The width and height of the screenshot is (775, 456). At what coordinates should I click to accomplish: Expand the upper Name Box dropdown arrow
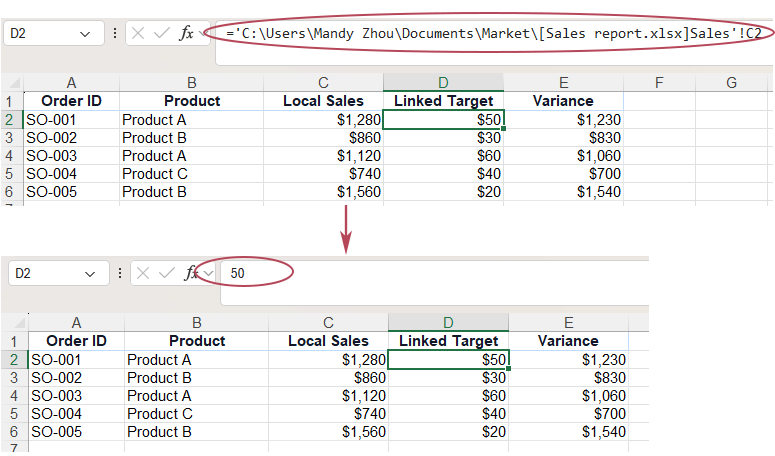83,33
